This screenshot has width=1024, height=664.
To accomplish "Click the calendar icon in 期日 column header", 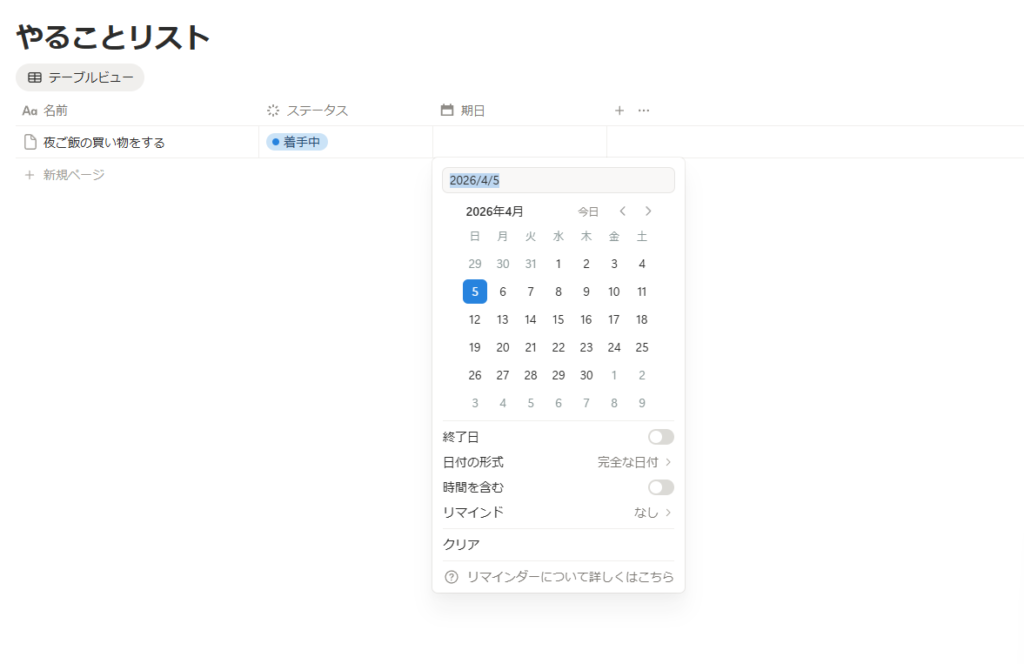I will pos(447,110).
